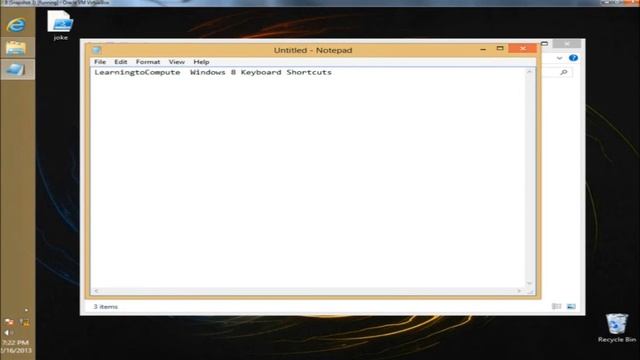The image size is (640, 360).
Task: Click the network tray icon
Action: tap(24, 322)
